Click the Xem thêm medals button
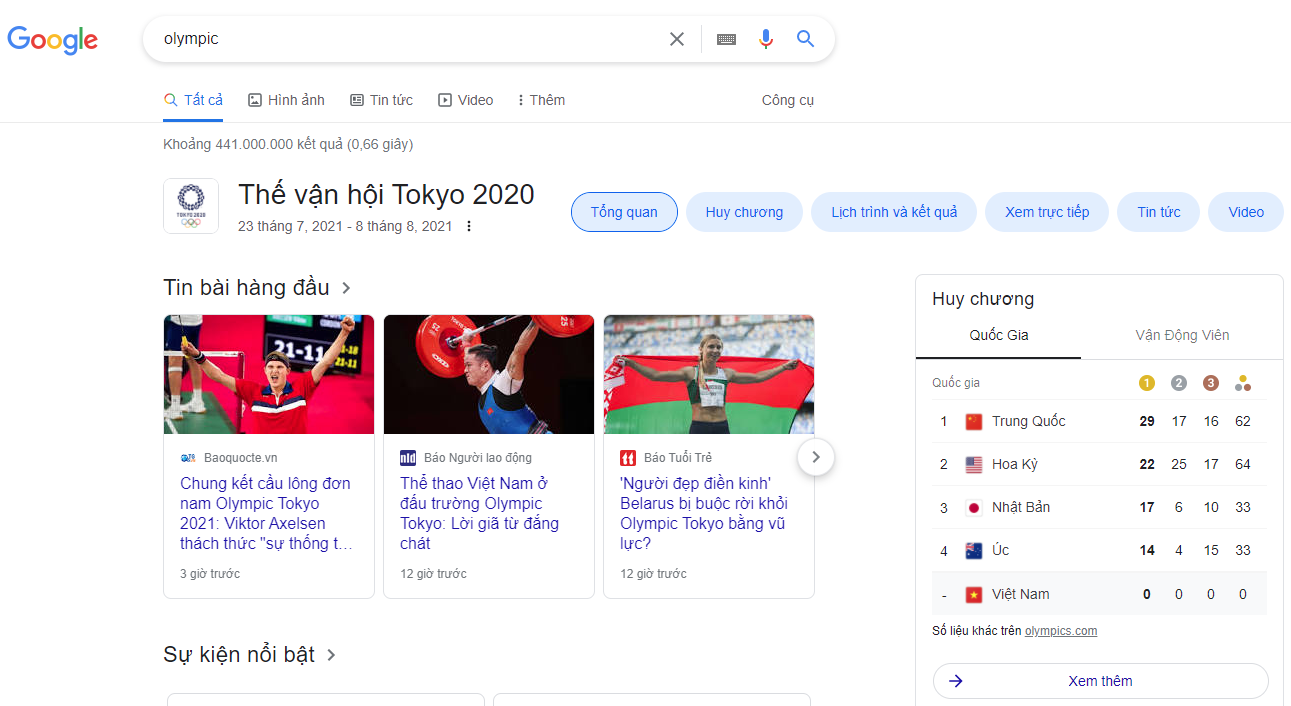Screen dimensions: 1291x706 [x=1100, y=681]
